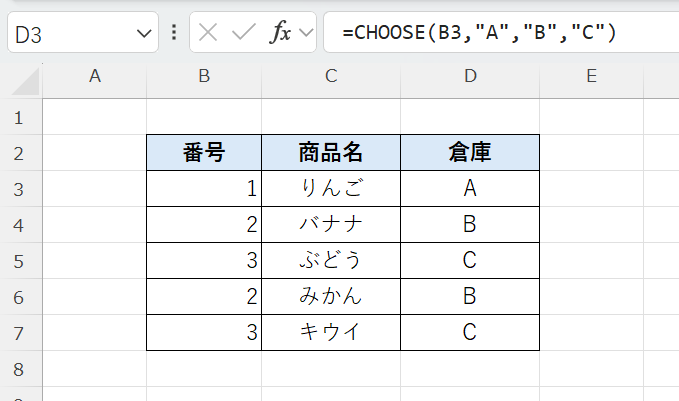Click the three-dot Name Box resize handle
Viewport: 679px width, 401px height.
tap(174, 33)
